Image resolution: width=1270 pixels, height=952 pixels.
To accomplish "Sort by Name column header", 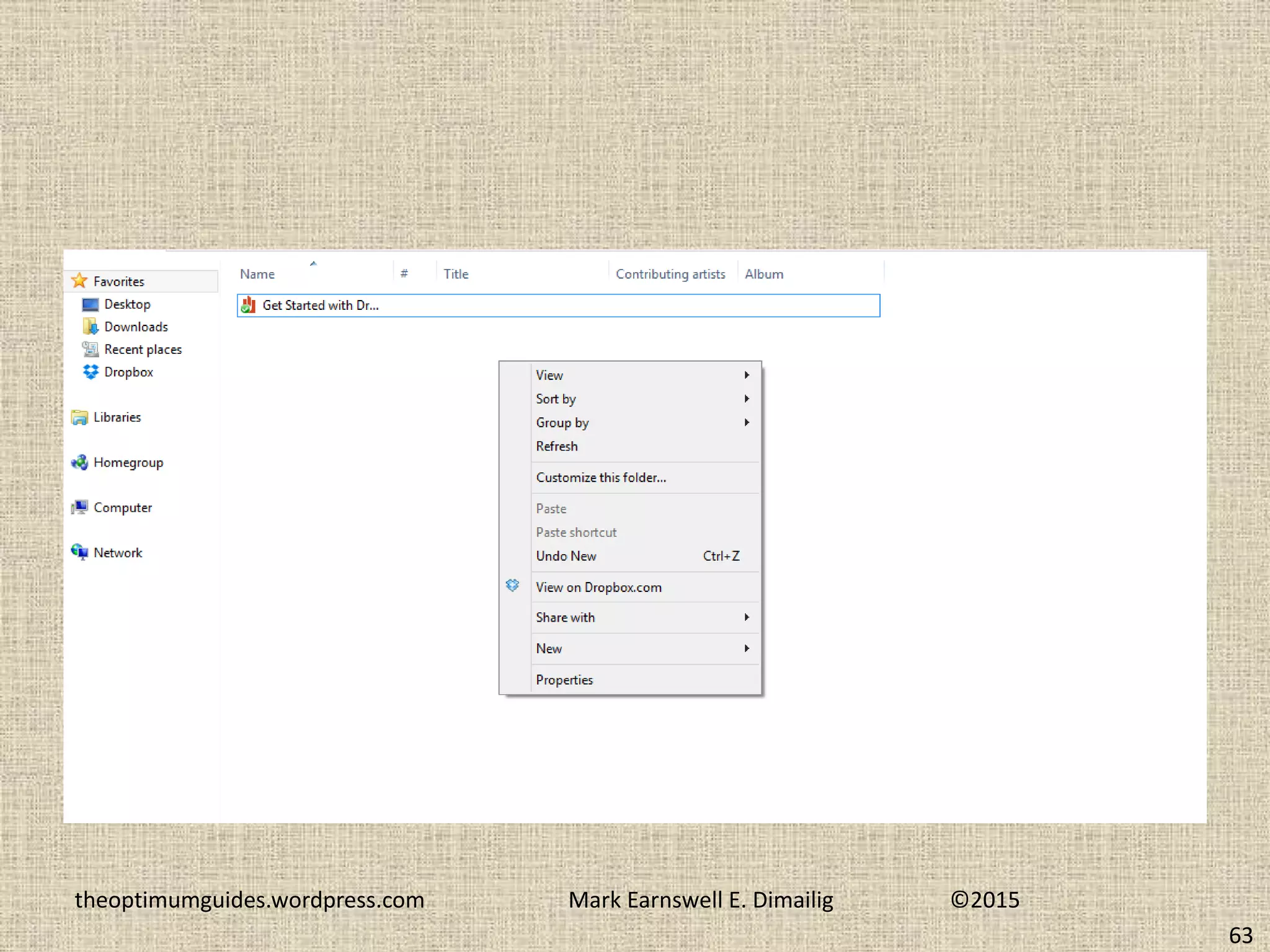I will point(257,274).
